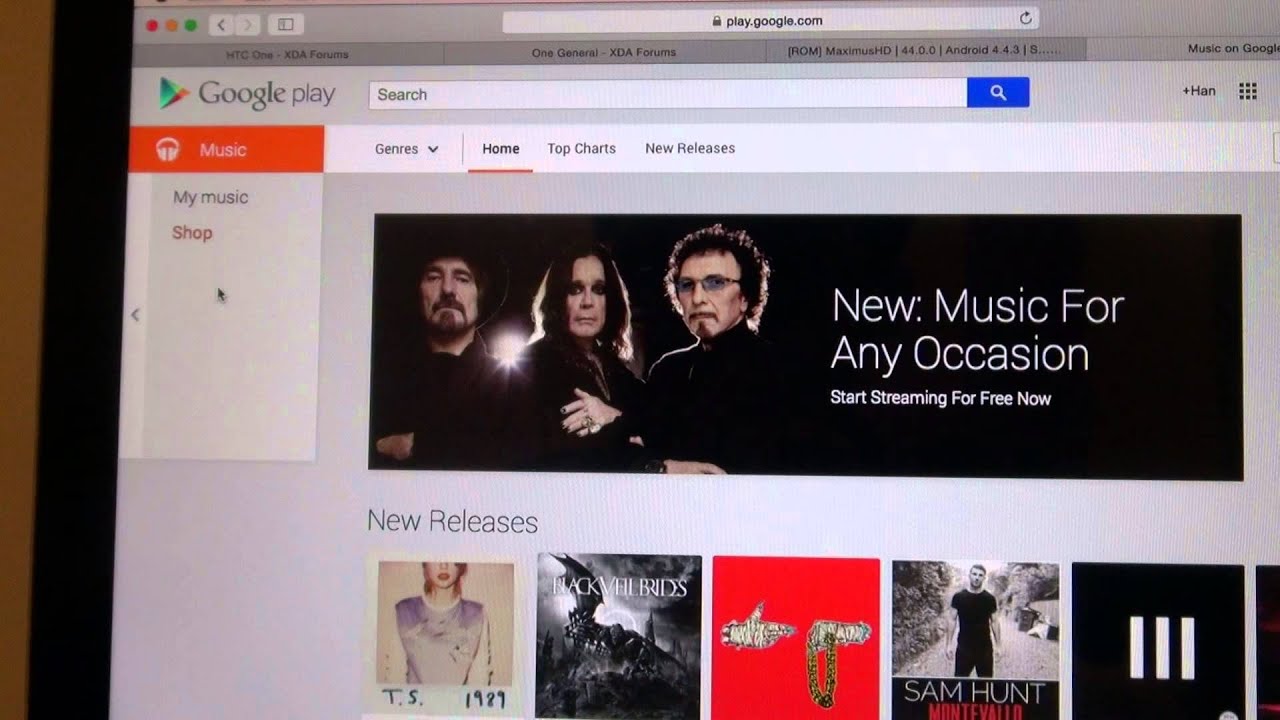Click the lock icon in address bar
The height and width of the screenshot is (720, 1280).
716,20
